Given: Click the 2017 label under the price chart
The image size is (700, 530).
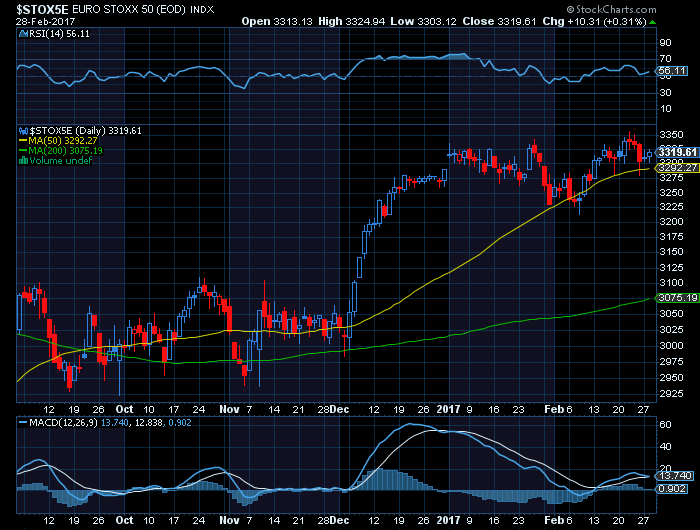Looking at the screenshot, I should coord(448,409).
